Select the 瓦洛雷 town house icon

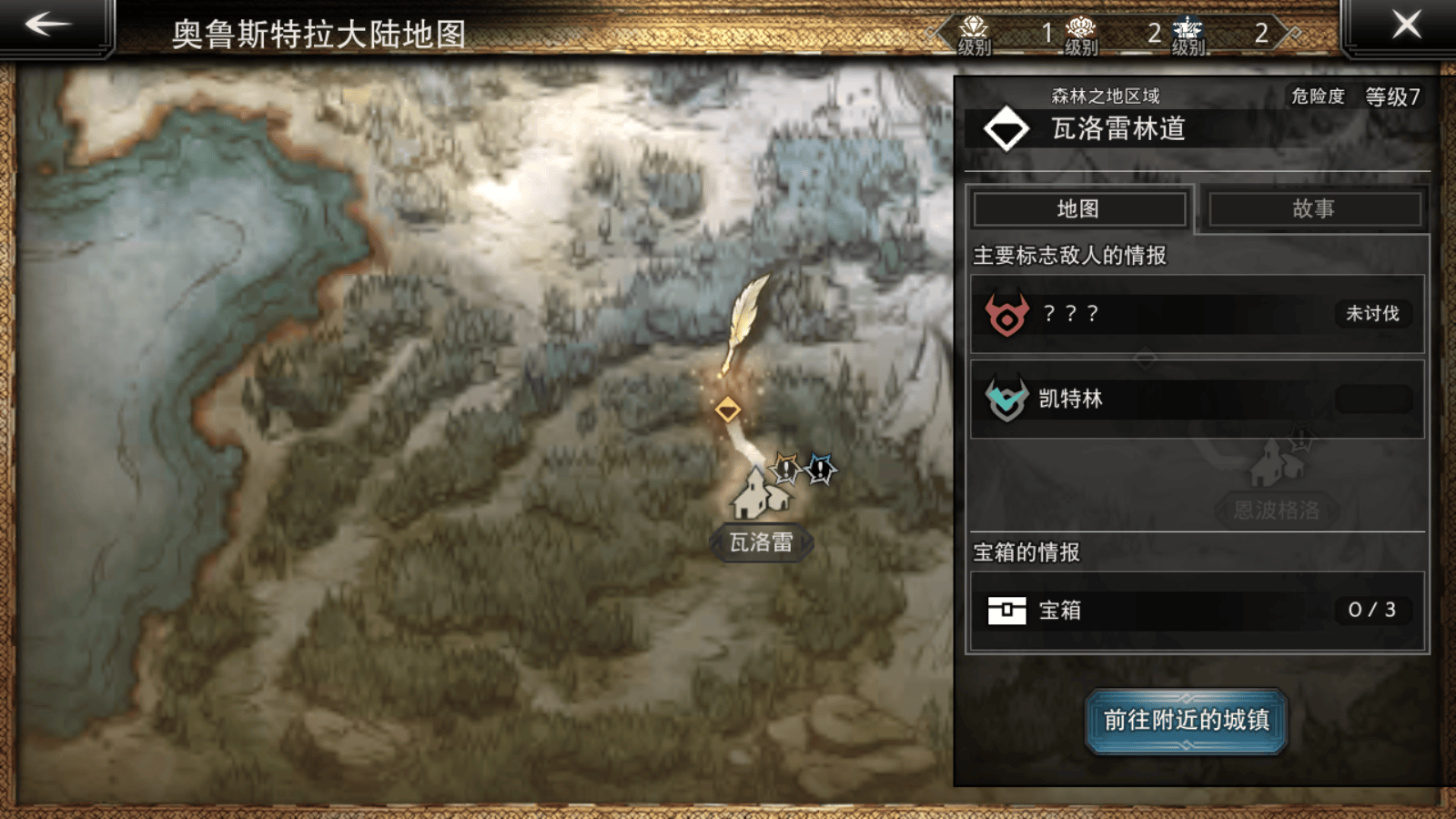(760, 494)
